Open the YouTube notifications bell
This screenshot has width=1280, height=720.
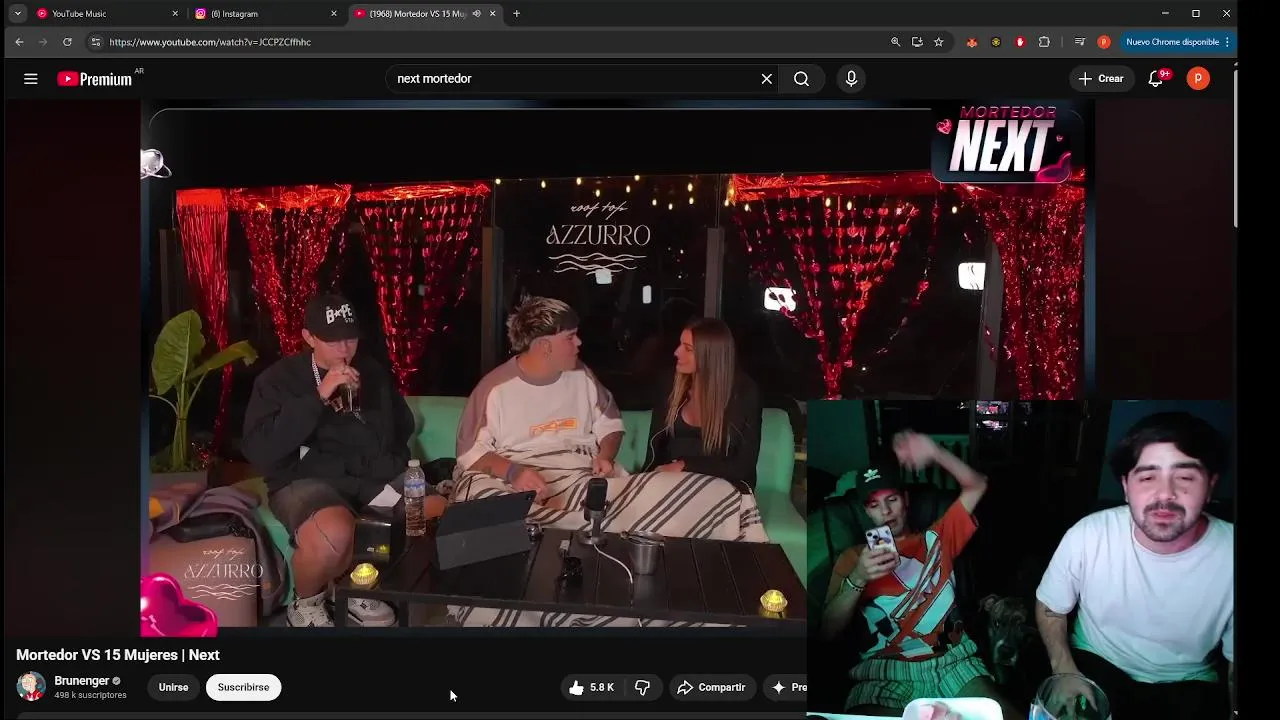click(1156, 78)
